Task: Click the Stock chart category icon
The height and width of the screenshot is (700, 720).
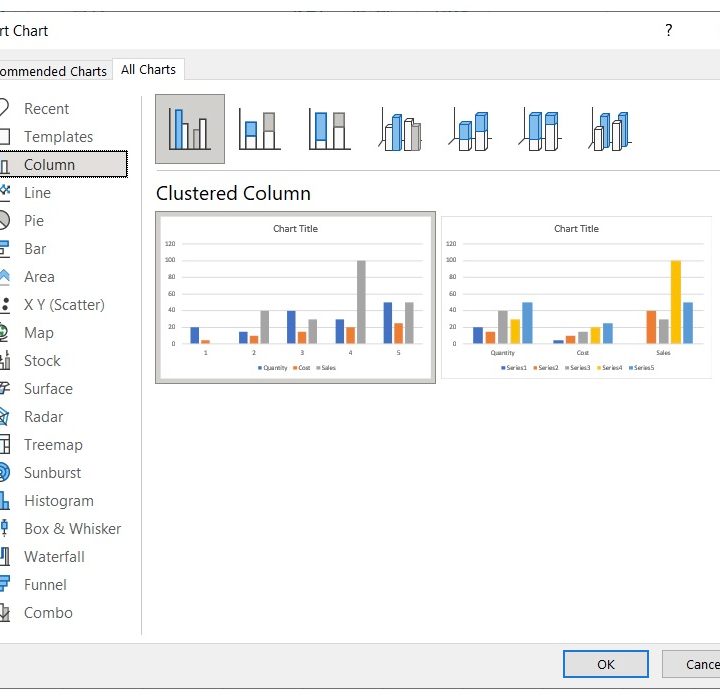Action: (5, 361)
